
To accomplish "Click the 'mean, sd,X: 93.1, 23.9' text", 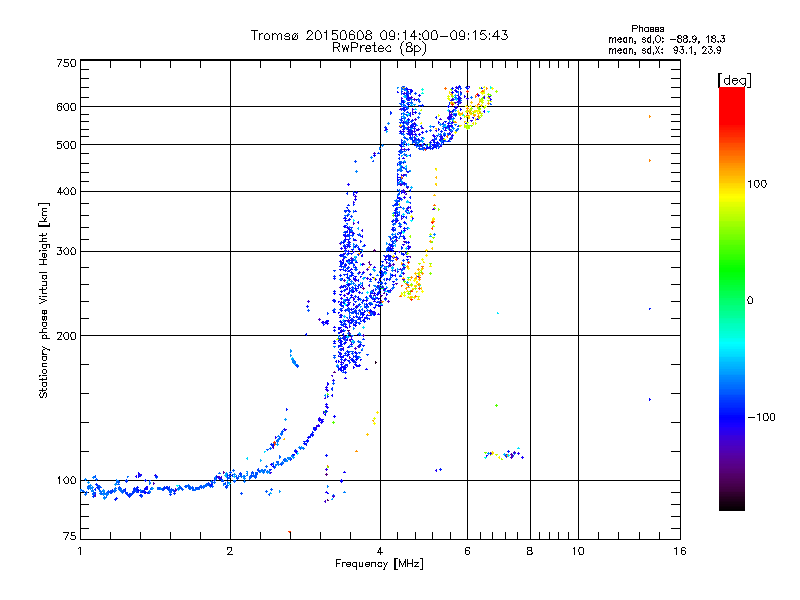I will 664,50.
